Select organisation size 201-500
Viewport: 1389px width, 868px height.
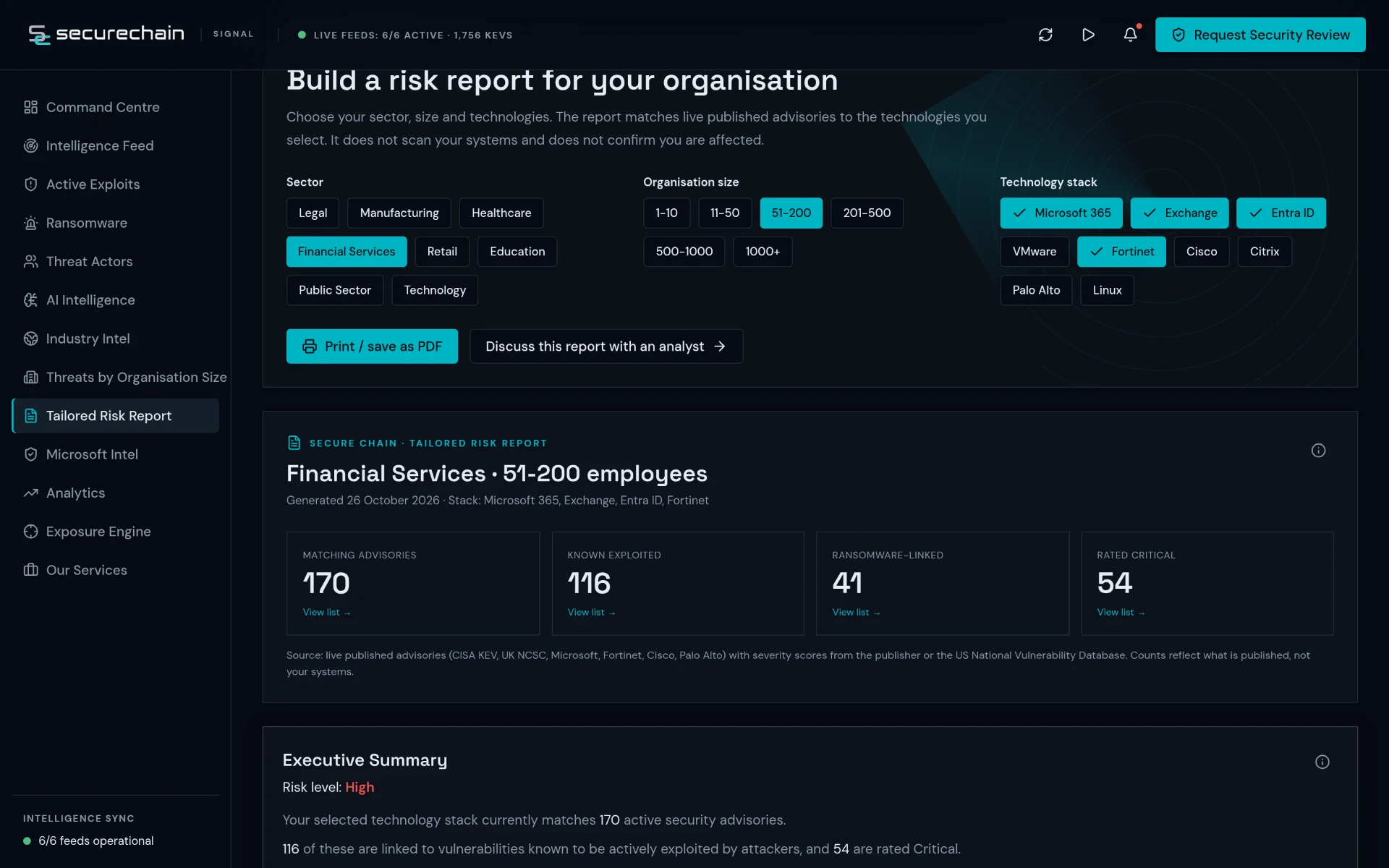pos(867,213)
